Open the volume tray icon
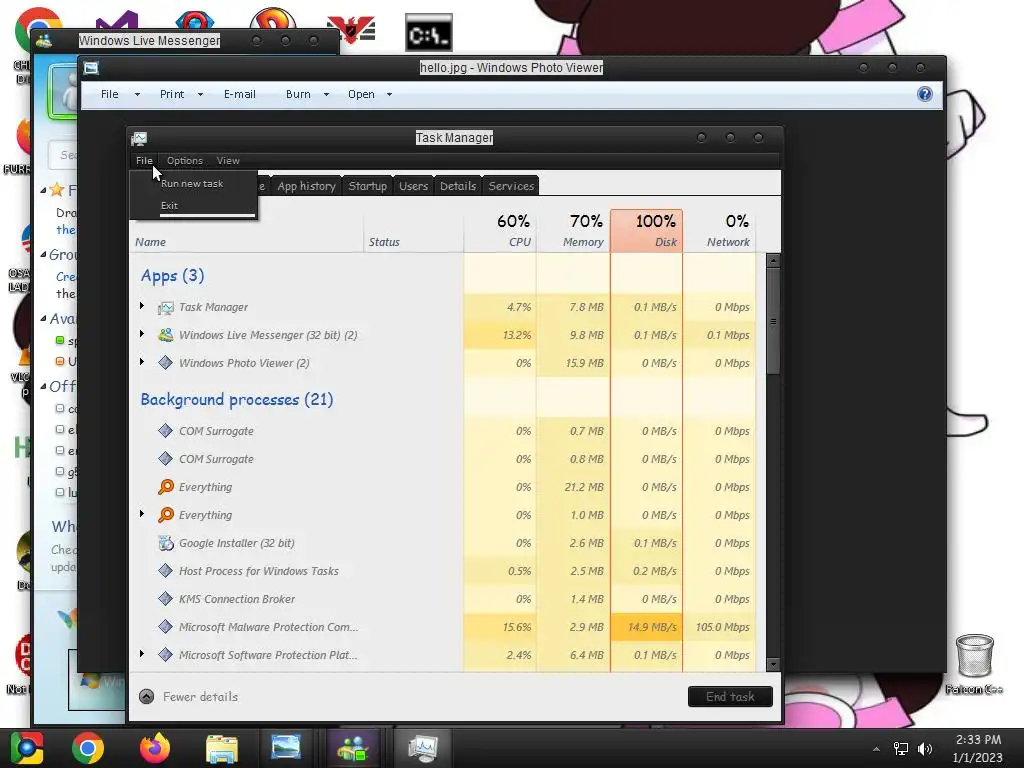 tap(925, 748)
